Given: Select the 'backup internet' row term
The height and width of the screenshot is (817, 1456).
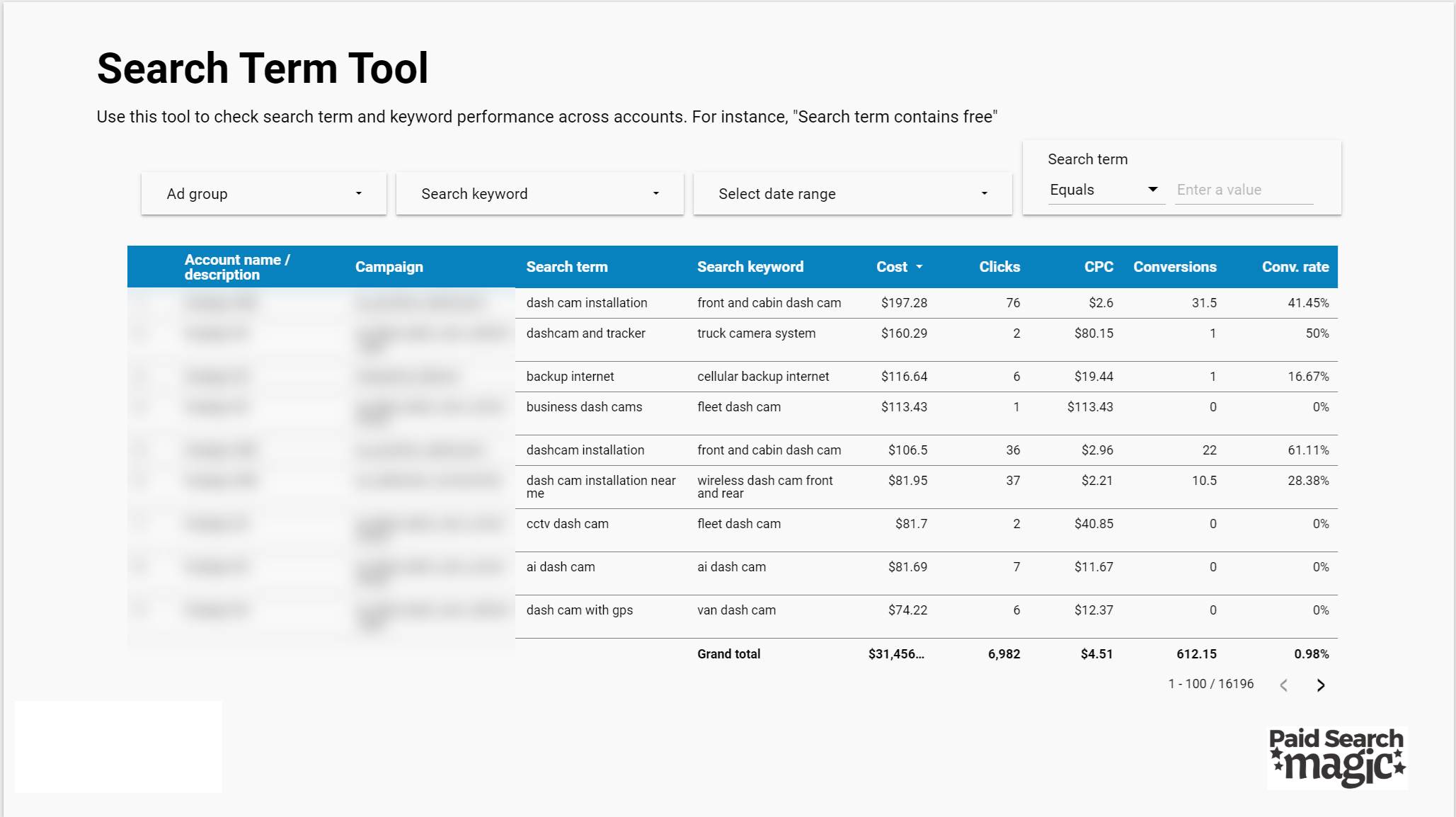Looking at the screenshot, I should coord(570,377).
